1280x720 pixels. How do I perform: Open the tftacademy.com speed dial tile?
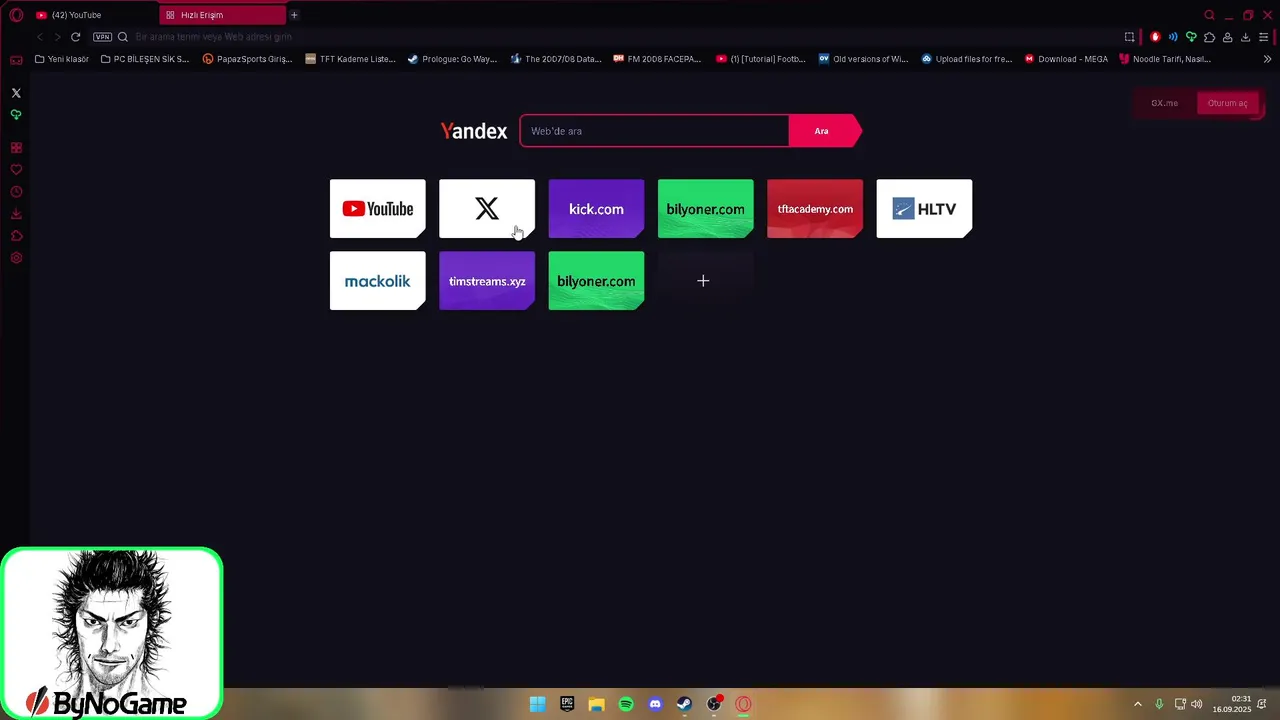pyautogui.click(x=815, y=209)
